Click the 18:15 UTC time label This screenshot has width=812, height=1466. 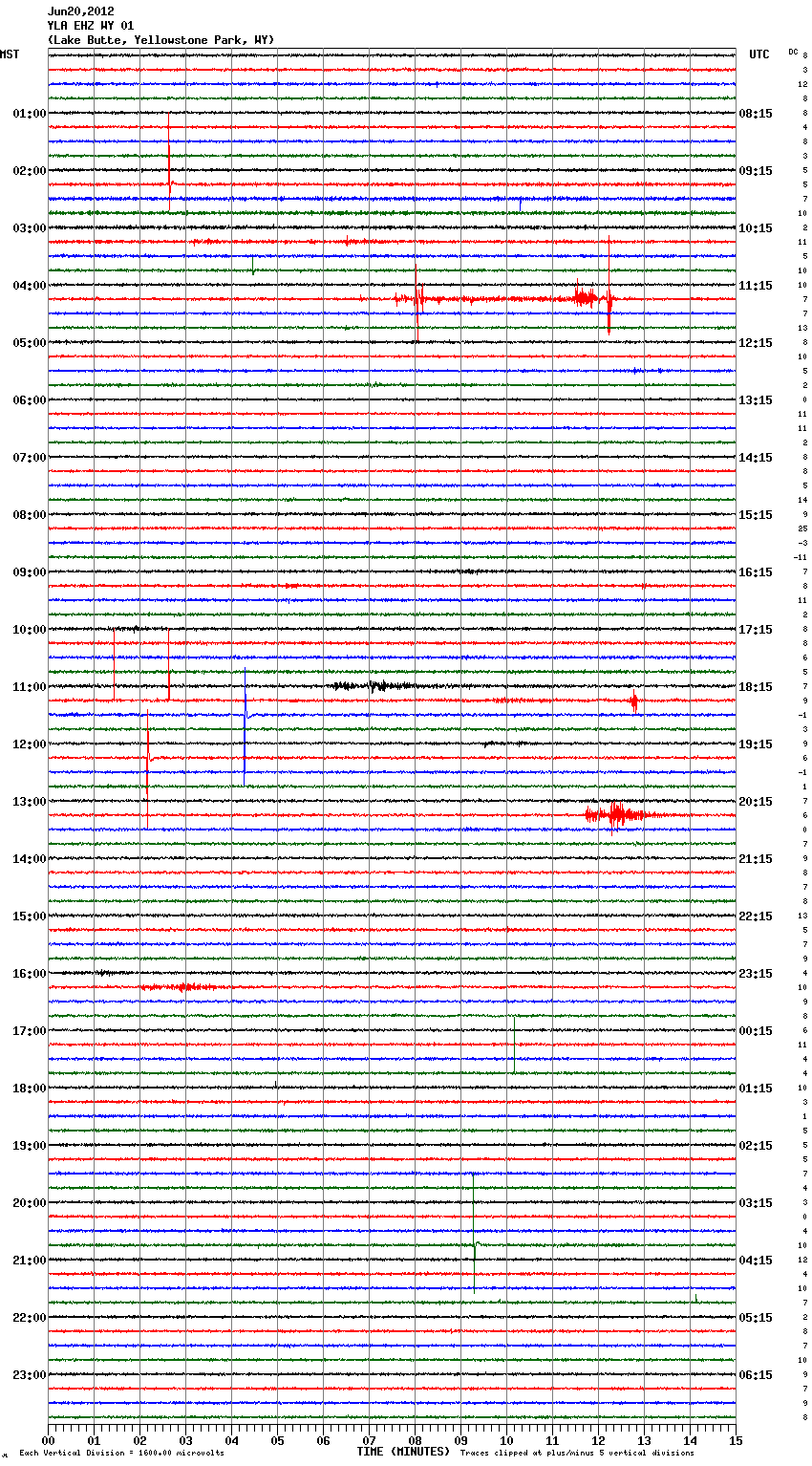(x=756, y=687)
